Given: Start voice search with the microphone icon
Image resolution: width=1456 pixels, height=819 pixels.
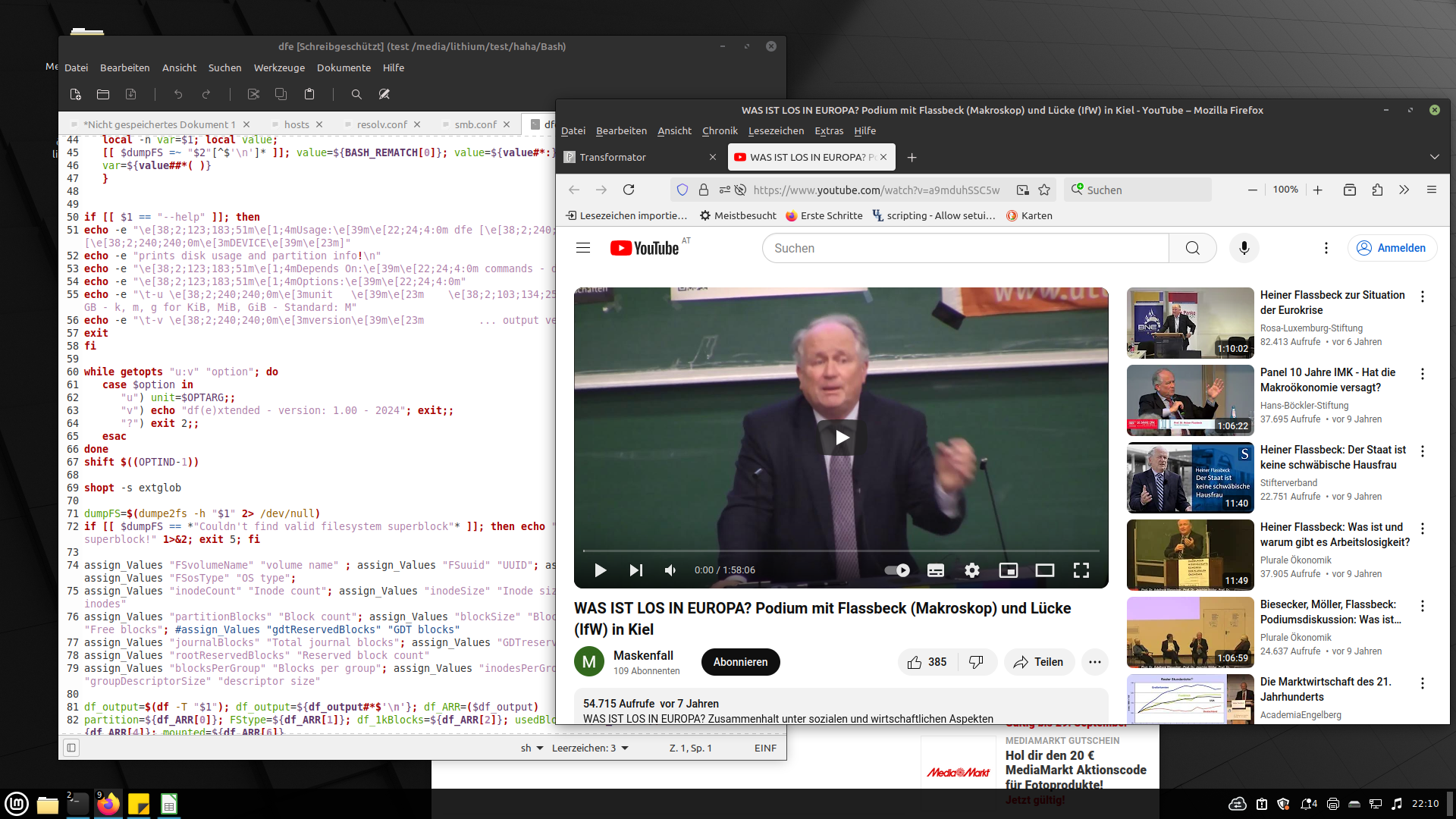Looking at the screenshot, I should click(x=1244, y=248).
